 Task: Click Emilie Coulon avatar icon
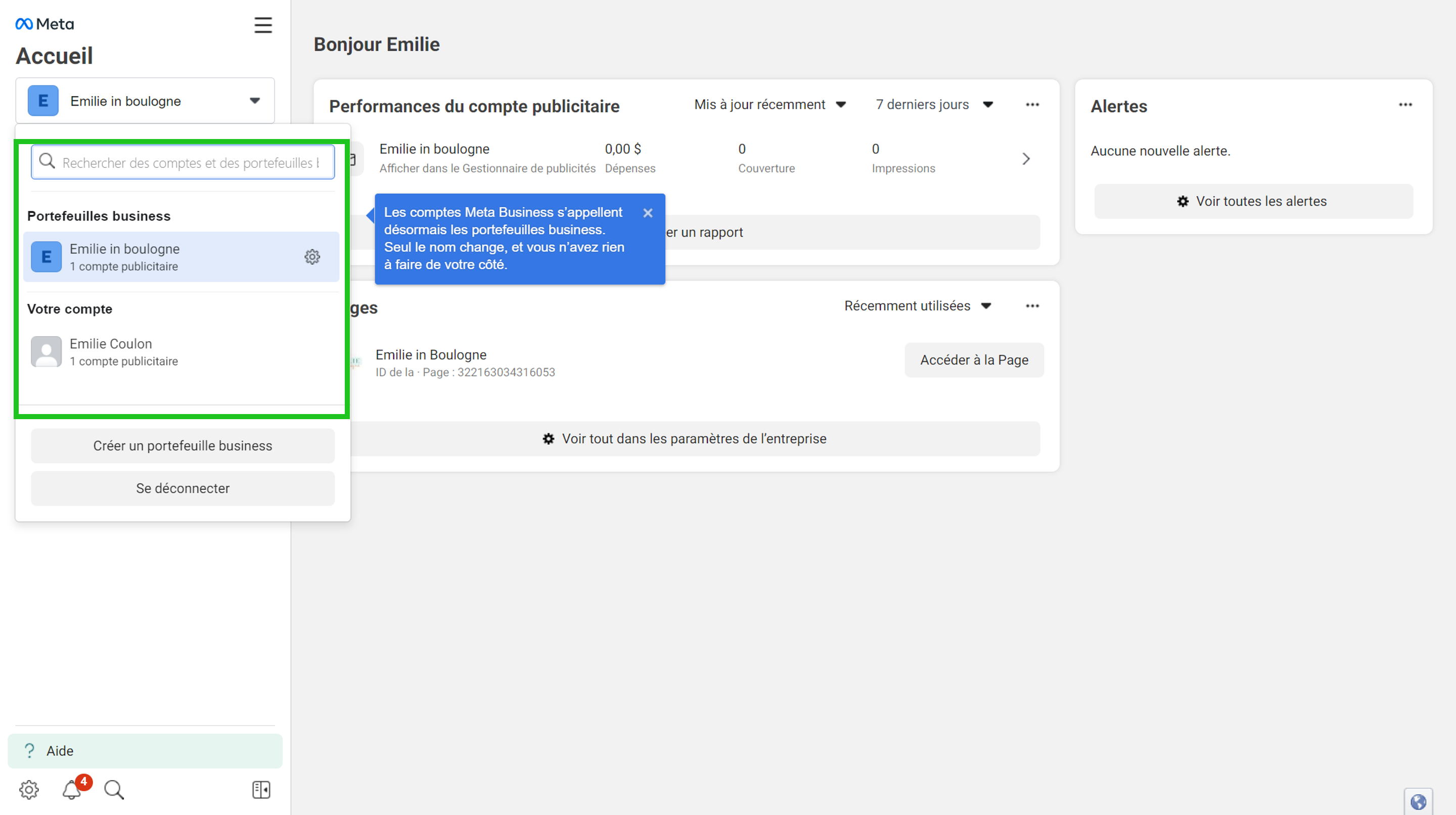point(47,351)
